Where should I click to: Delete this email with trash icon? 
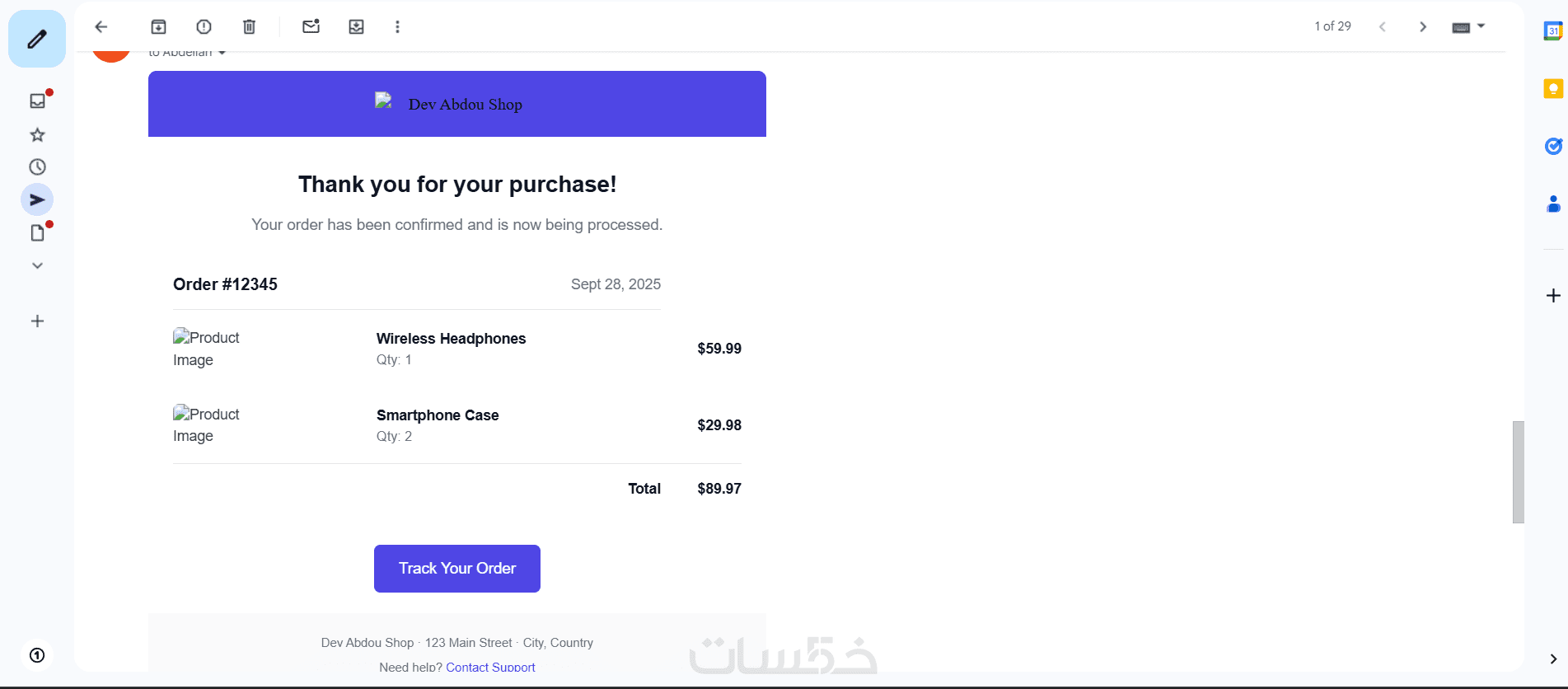click(x=250, y=27)
